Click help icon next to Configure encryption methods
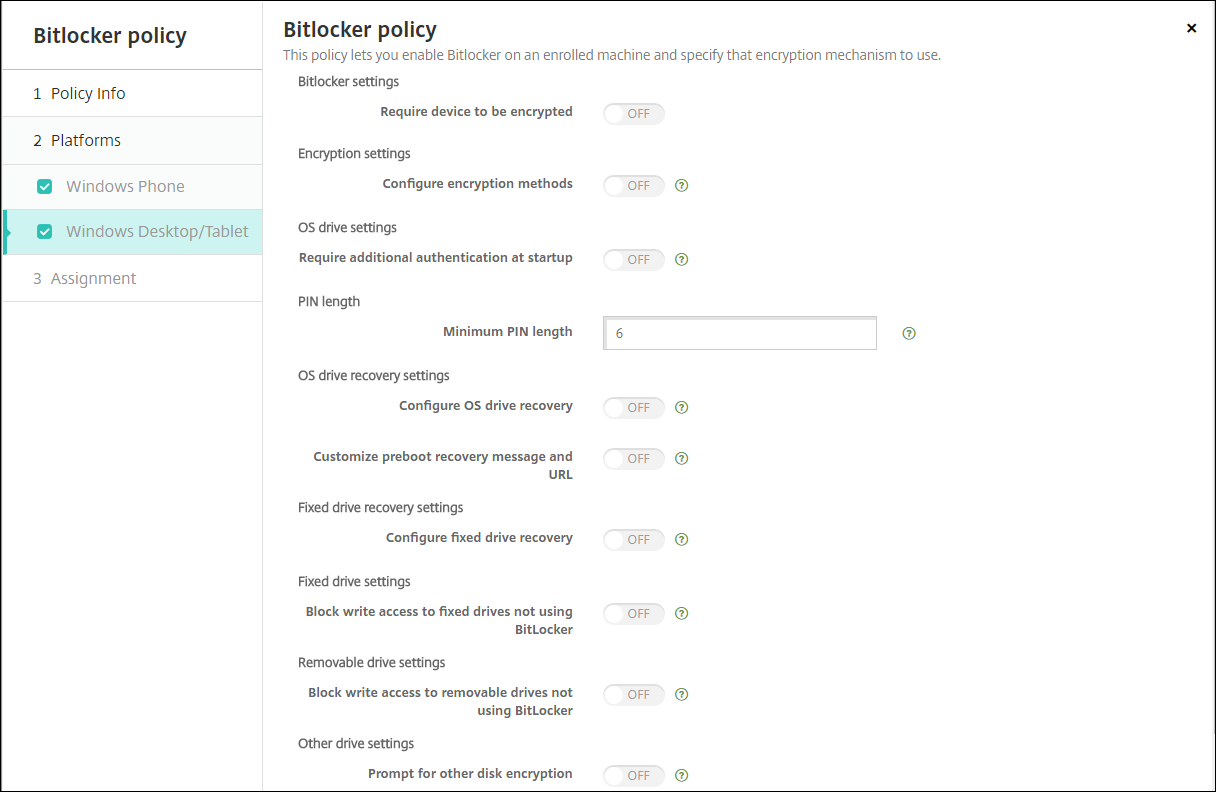1216x792 pixels. pyautogui.click(x=682, y=185)
